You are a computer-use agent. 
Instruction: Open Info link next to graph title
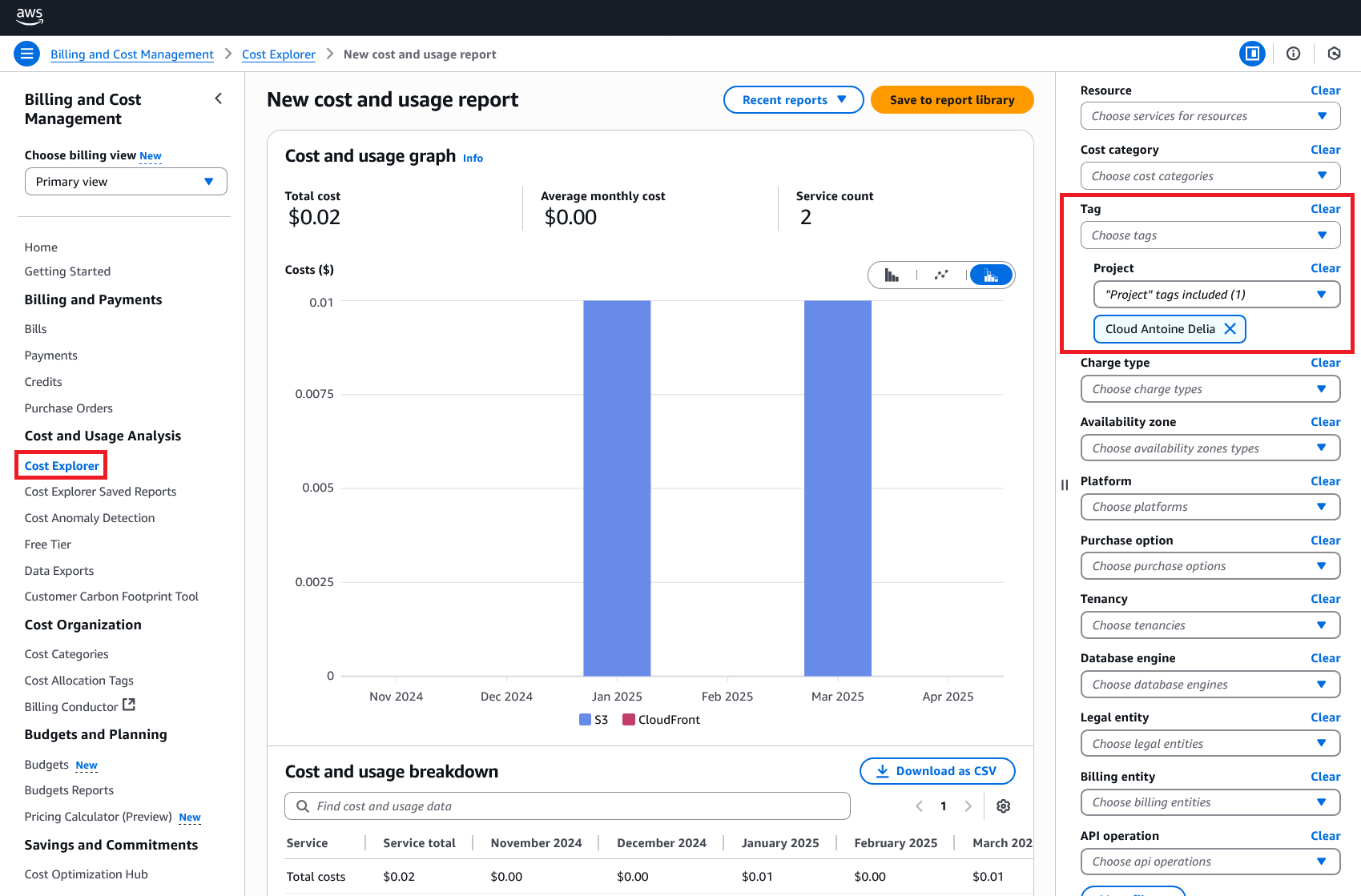473,158
